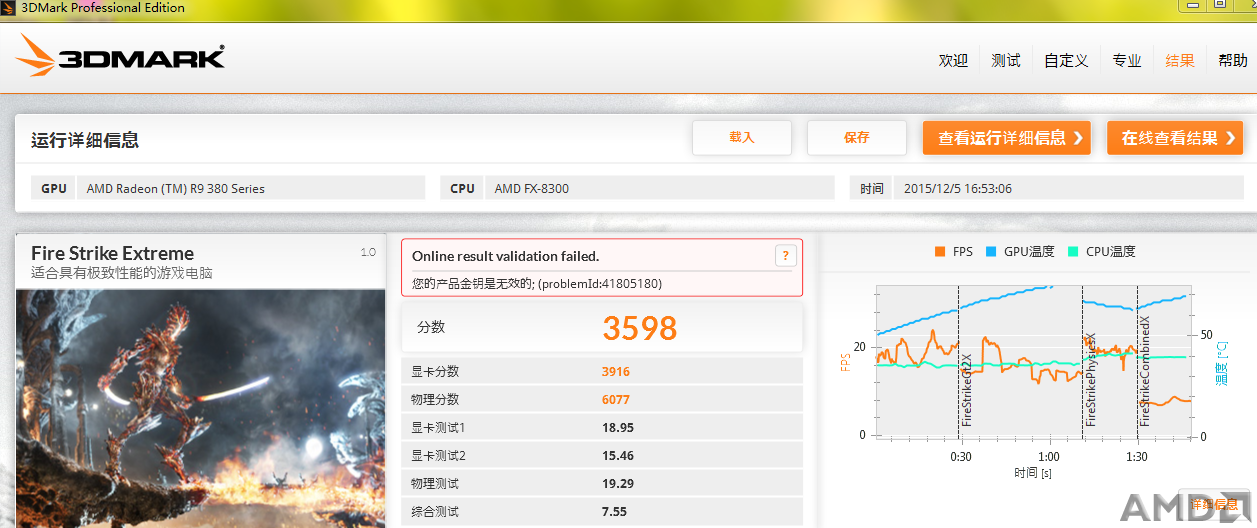This screenshot has width=1257, height=528.
Task: Click the 3DMark title bar app icon
Action: [x=9, y=7]
